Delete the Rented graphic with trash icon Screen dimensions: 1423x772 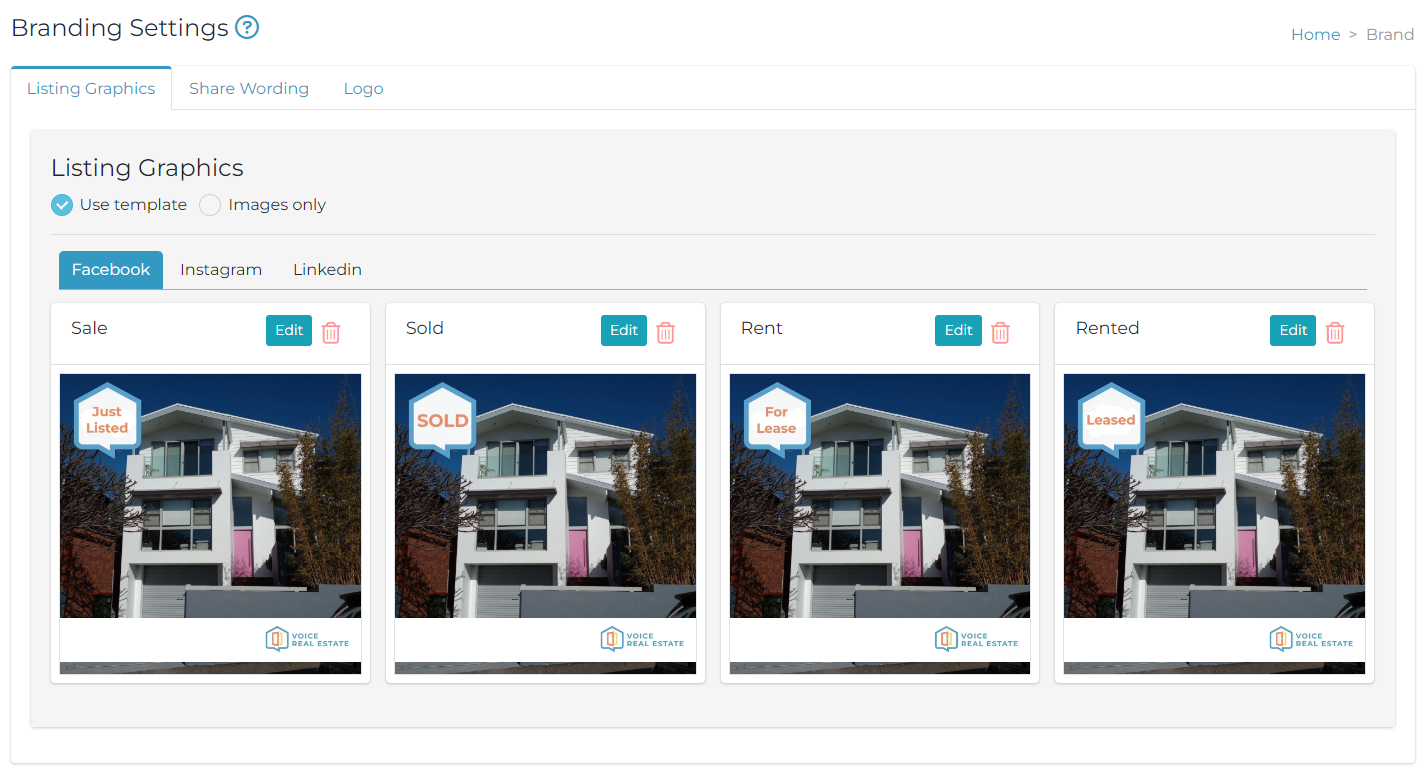(x=1335, y=333)
